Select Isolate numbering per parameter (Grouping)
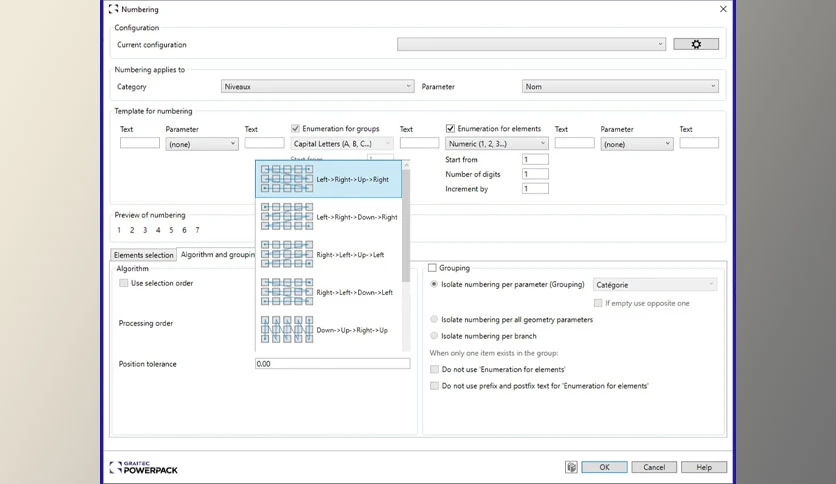Screen dimensions: 836x484 pos(434,284)
